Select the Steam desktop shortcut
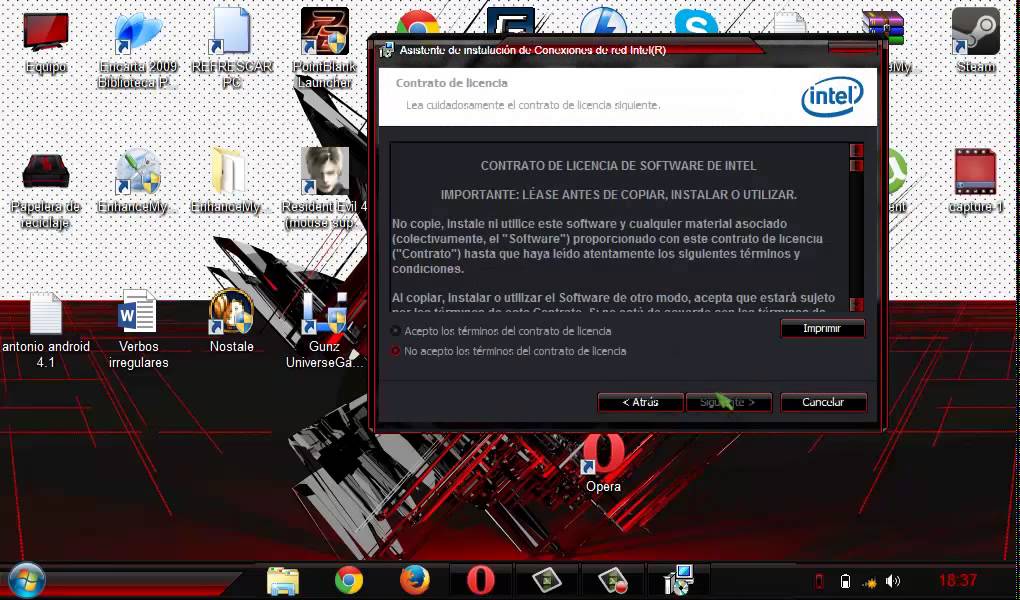Viewport: 1020px width, 600px height. 975,42
